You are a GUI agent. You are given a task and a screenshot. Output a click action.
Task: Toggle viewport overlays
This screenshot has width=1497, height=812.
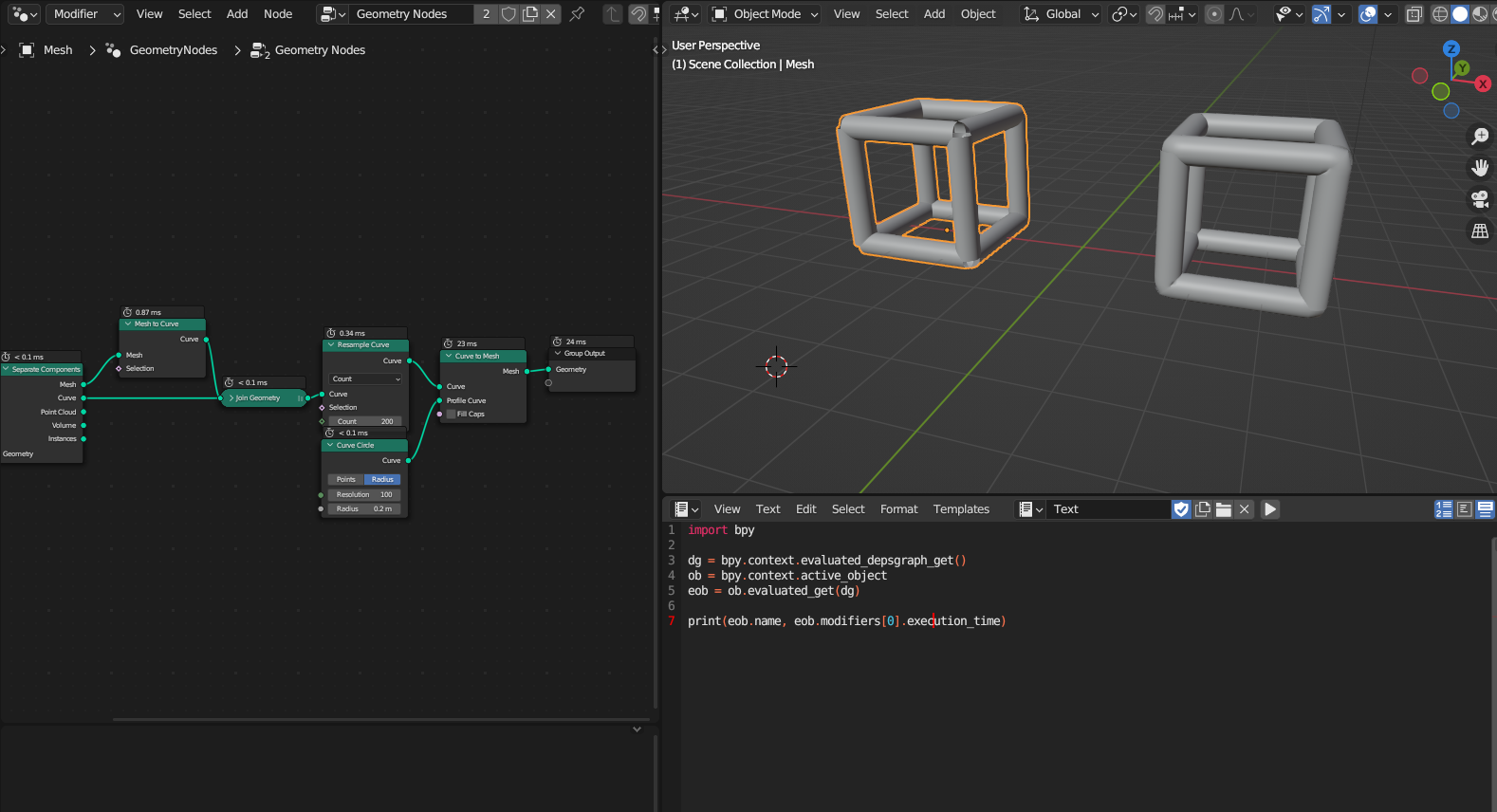tap(1368, 14)
